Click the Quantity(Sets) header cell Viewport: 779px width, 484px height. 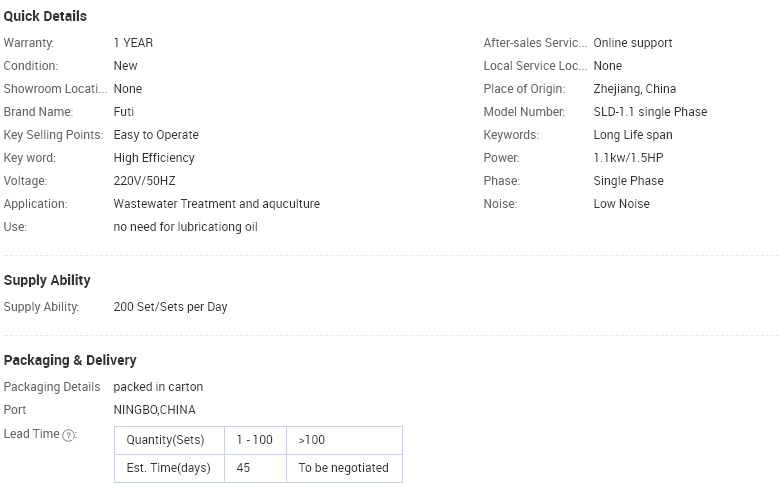tap(169, 440)
